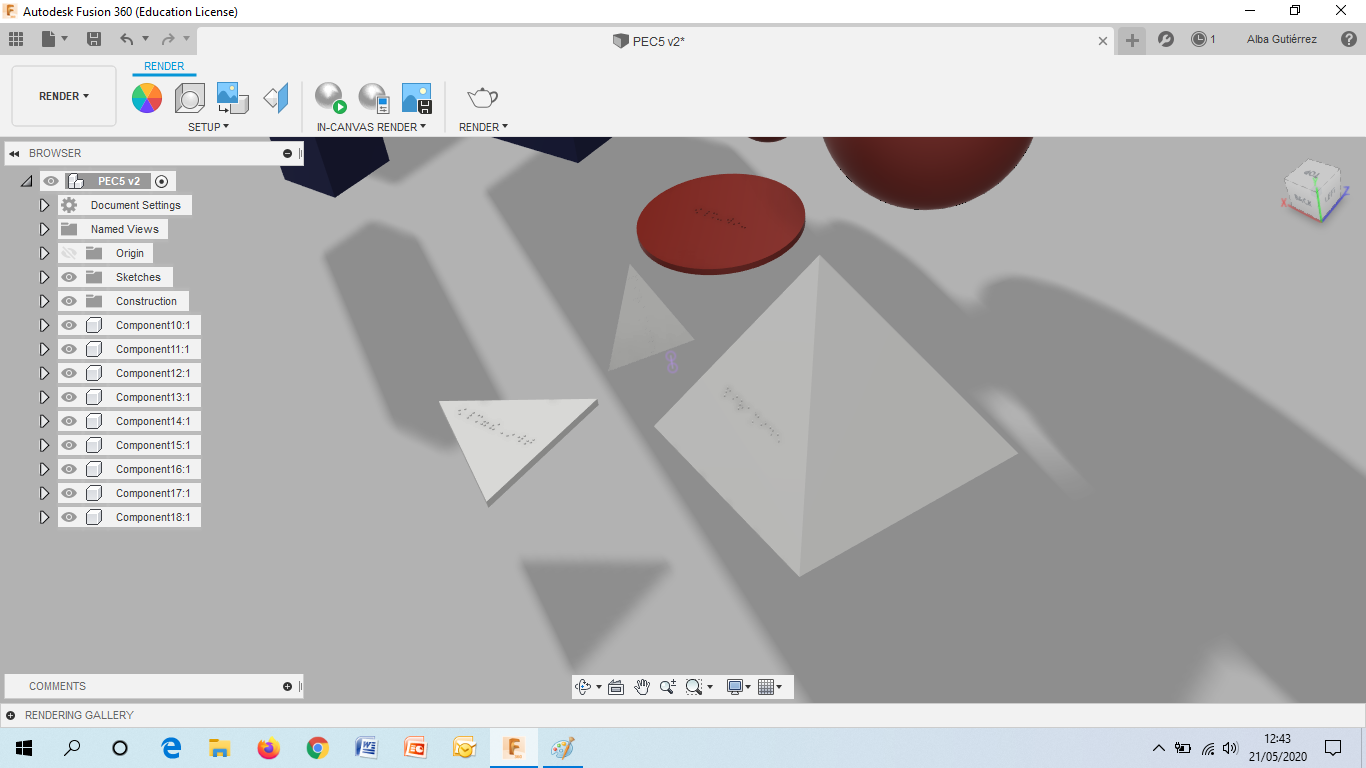Expand Component11:1 tree node

[44, 349]
